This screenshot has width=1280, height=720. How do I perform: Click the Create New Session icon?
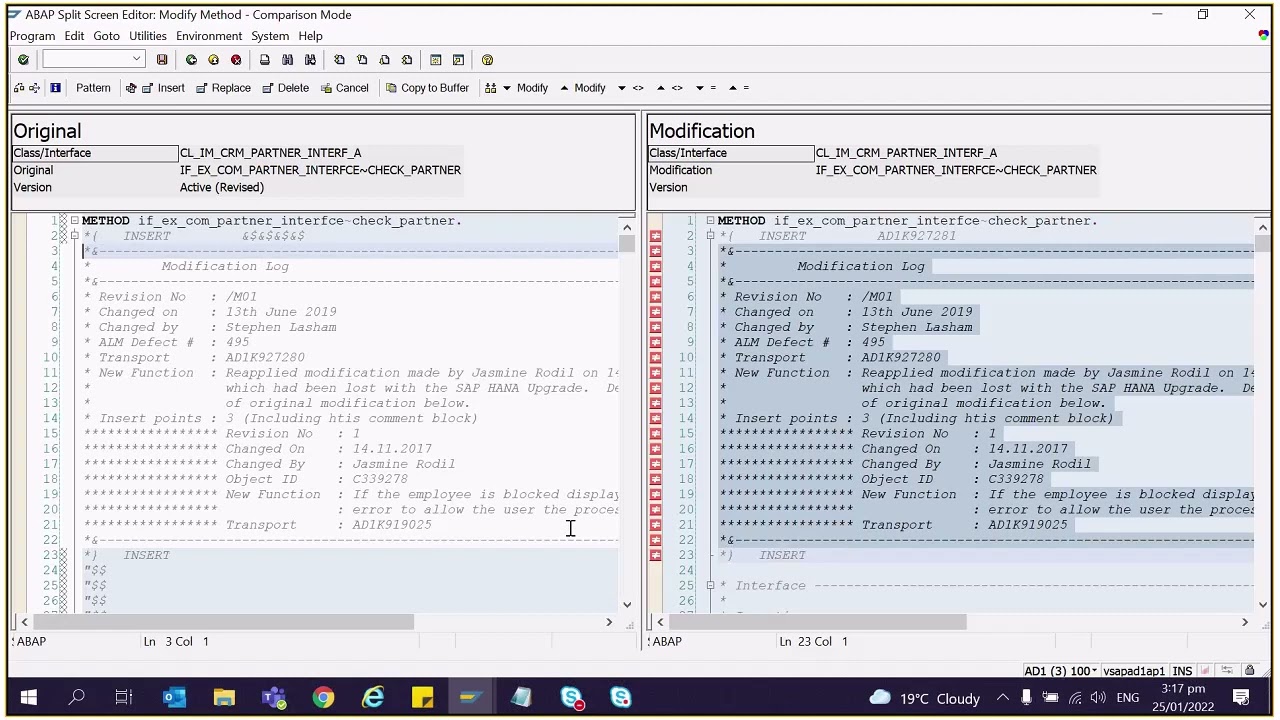point(435,60)
